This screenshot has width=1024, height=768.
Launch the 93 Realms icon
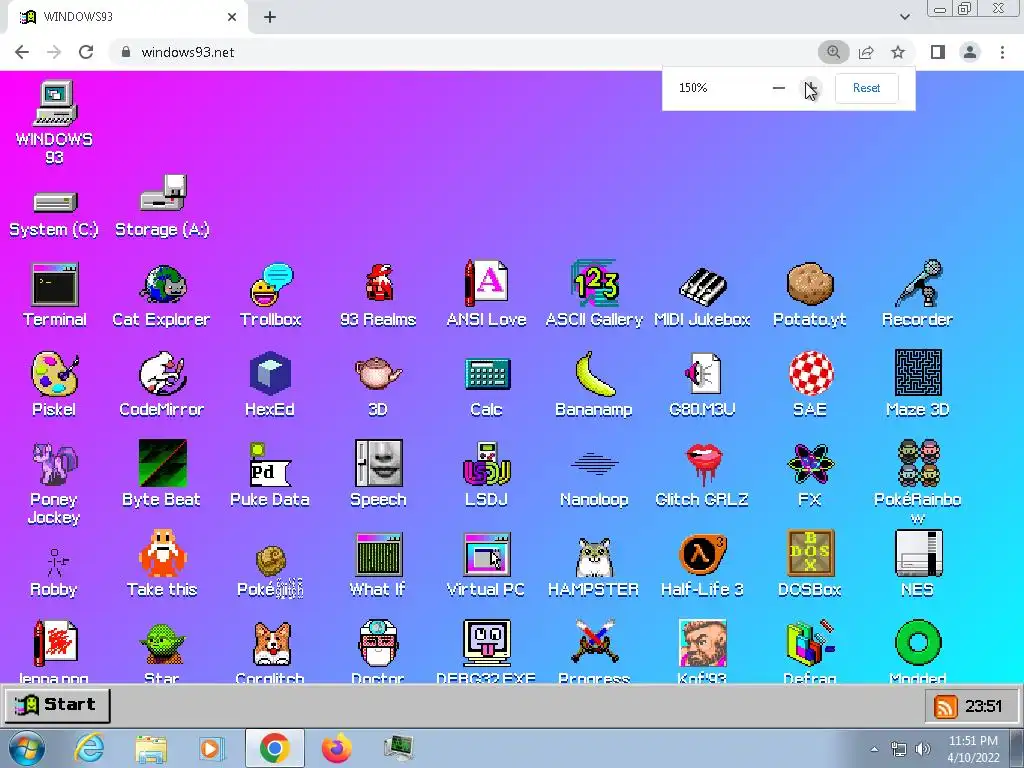(x=379, y=283)
